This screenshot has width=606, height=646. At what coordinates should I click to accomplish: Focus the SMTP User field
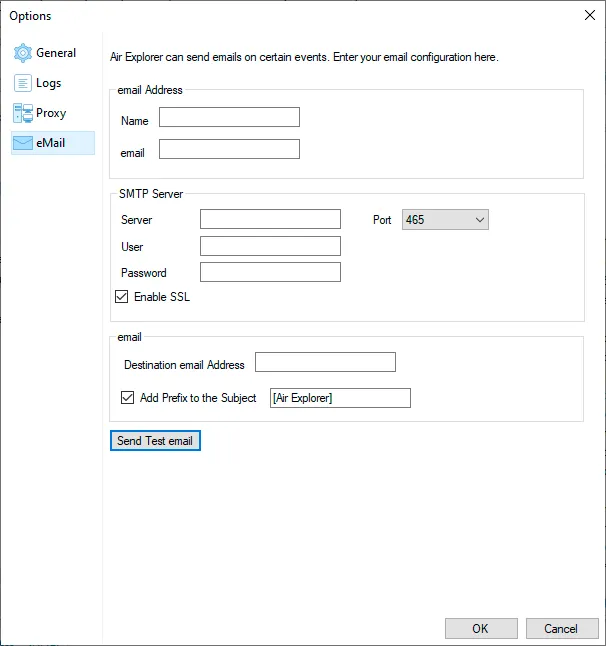270,246
